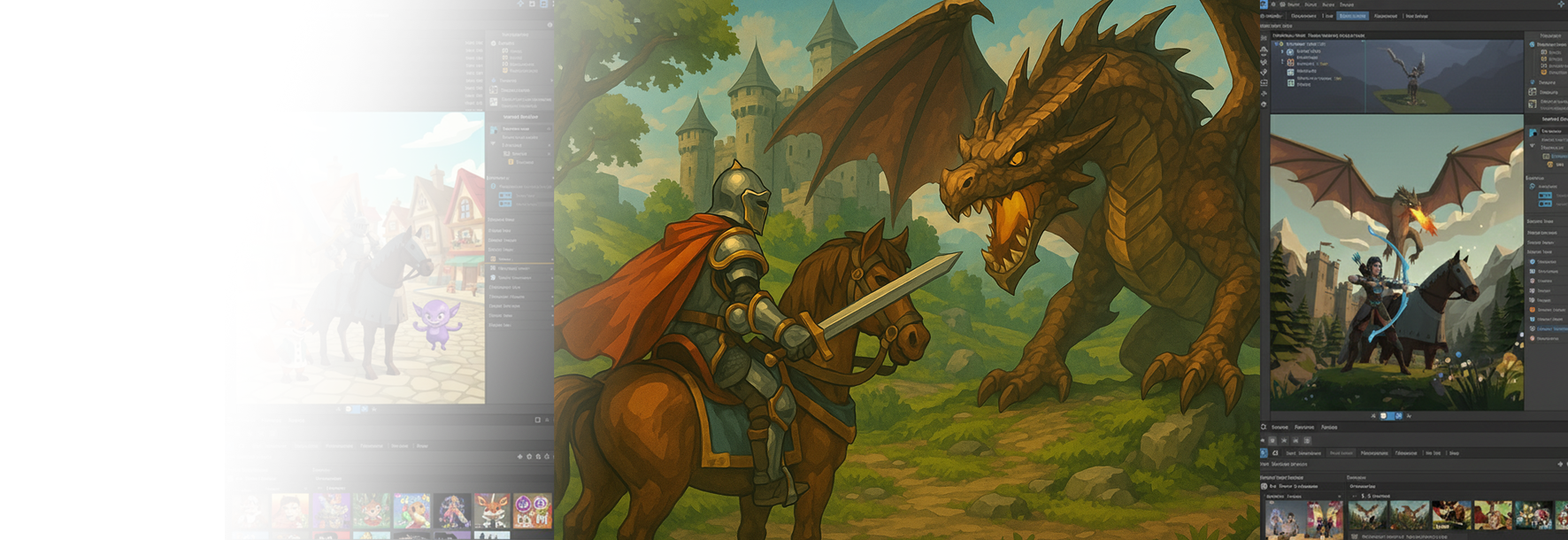Select the blue-highlighted tab in right editor's top tab row
Screen dimensions: 1568x540
tap(1352, 16)
